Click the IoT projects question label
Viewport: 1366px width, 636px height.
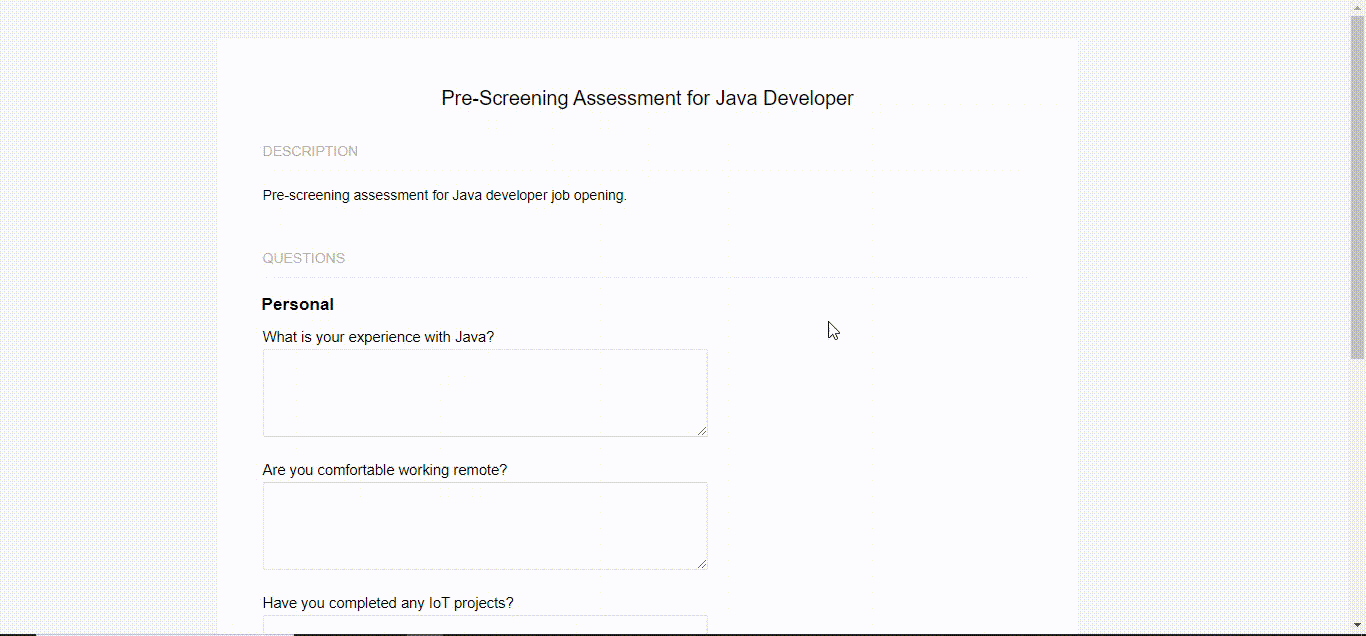(x=387, y=602)
